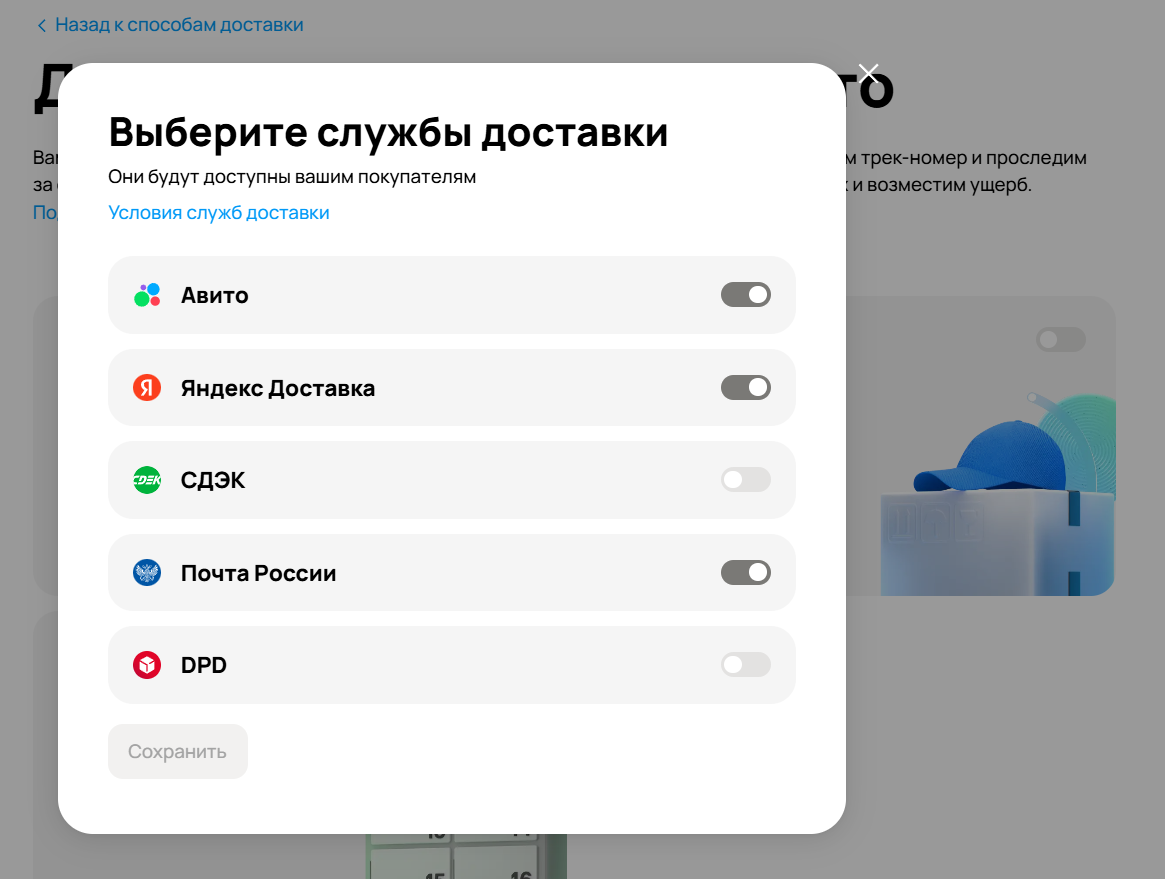
Task: Click the СДЭК label text
Action: [x=213, y=481]
